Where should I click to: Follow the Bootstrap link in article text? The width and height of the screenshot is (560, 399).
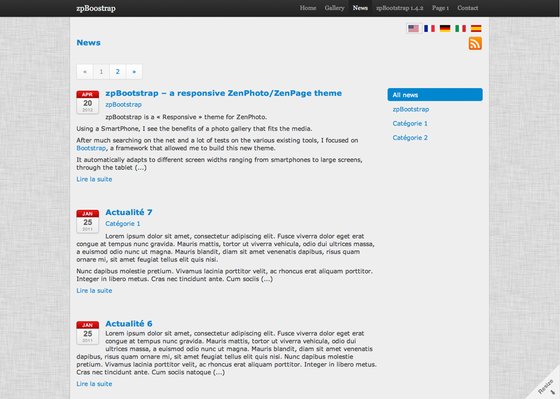(91, 148)
